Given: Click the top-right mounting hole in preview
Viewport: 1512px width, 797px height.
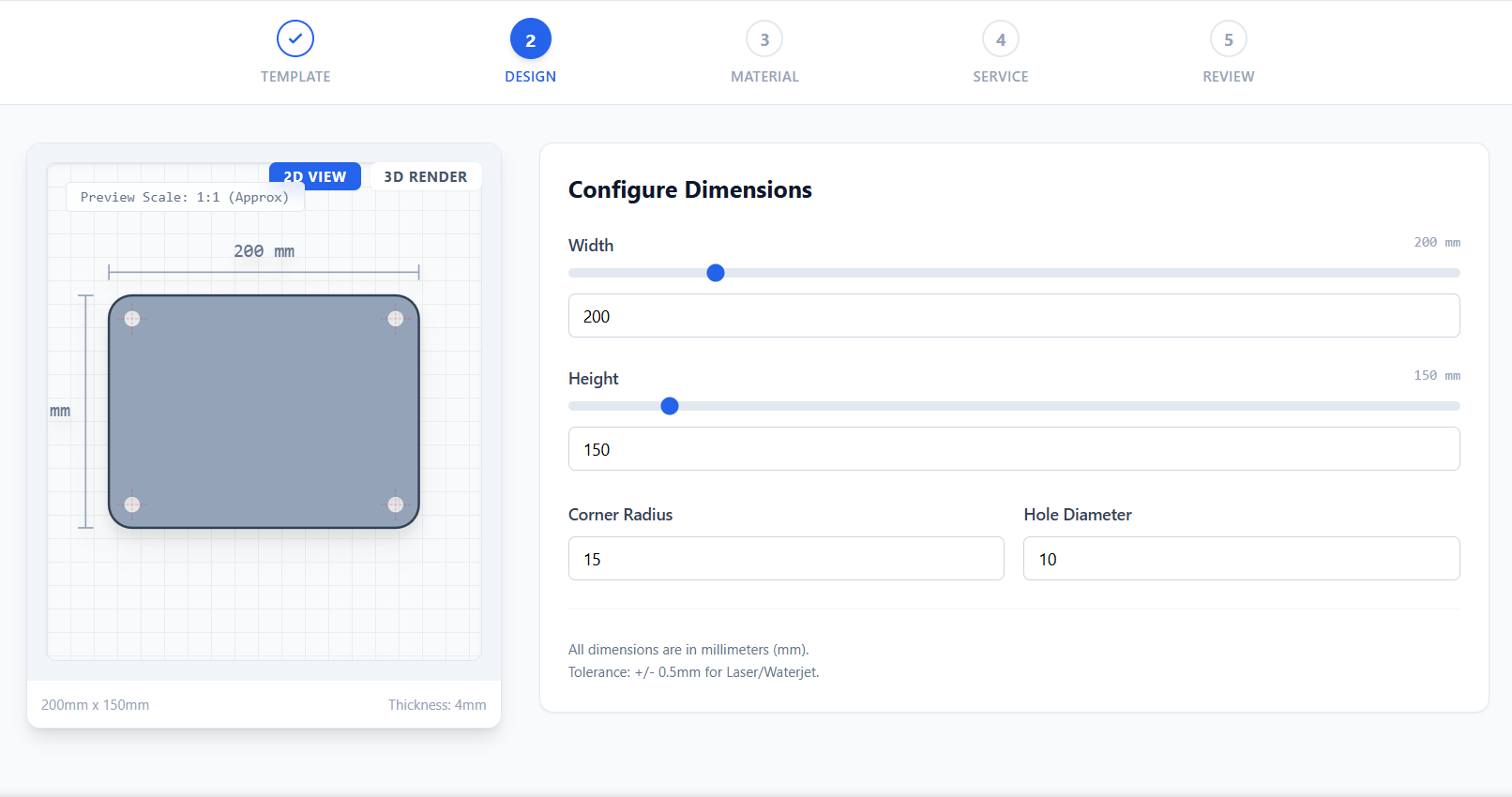Looking at the screenshot, I should click(396, 319).
